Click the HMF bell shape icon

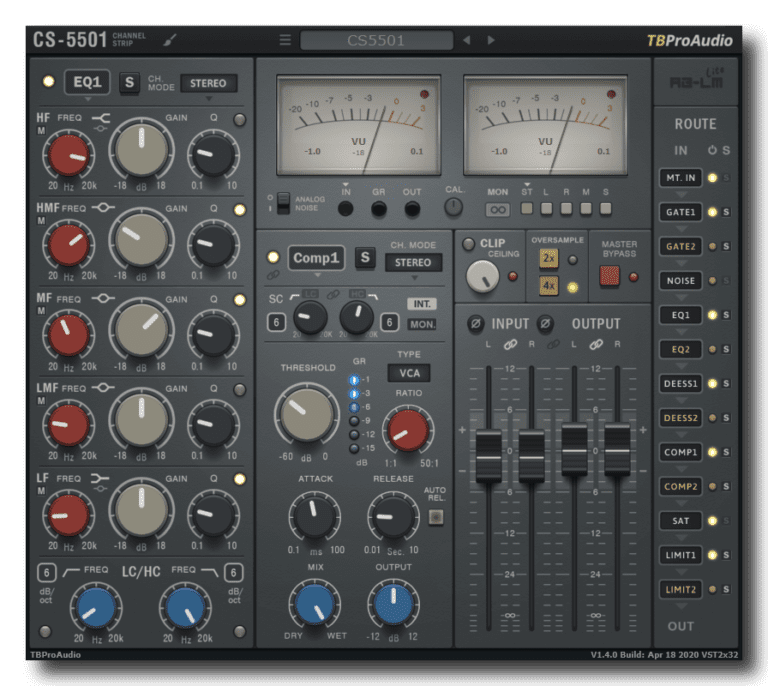coord(103,208)
